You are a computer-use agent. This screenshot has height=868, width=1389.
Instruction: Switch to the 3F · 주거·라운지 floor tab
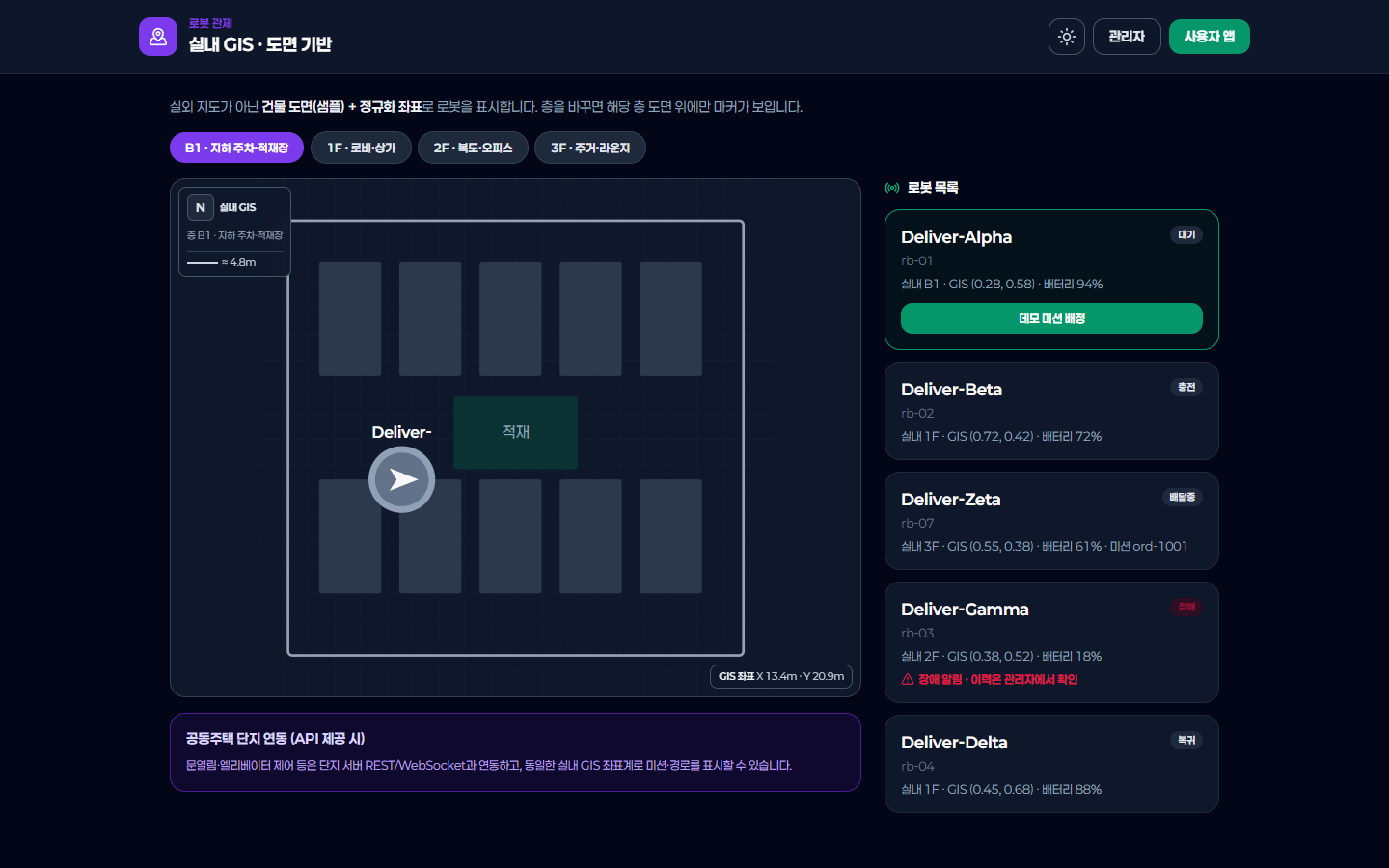(x=590, y=148)
